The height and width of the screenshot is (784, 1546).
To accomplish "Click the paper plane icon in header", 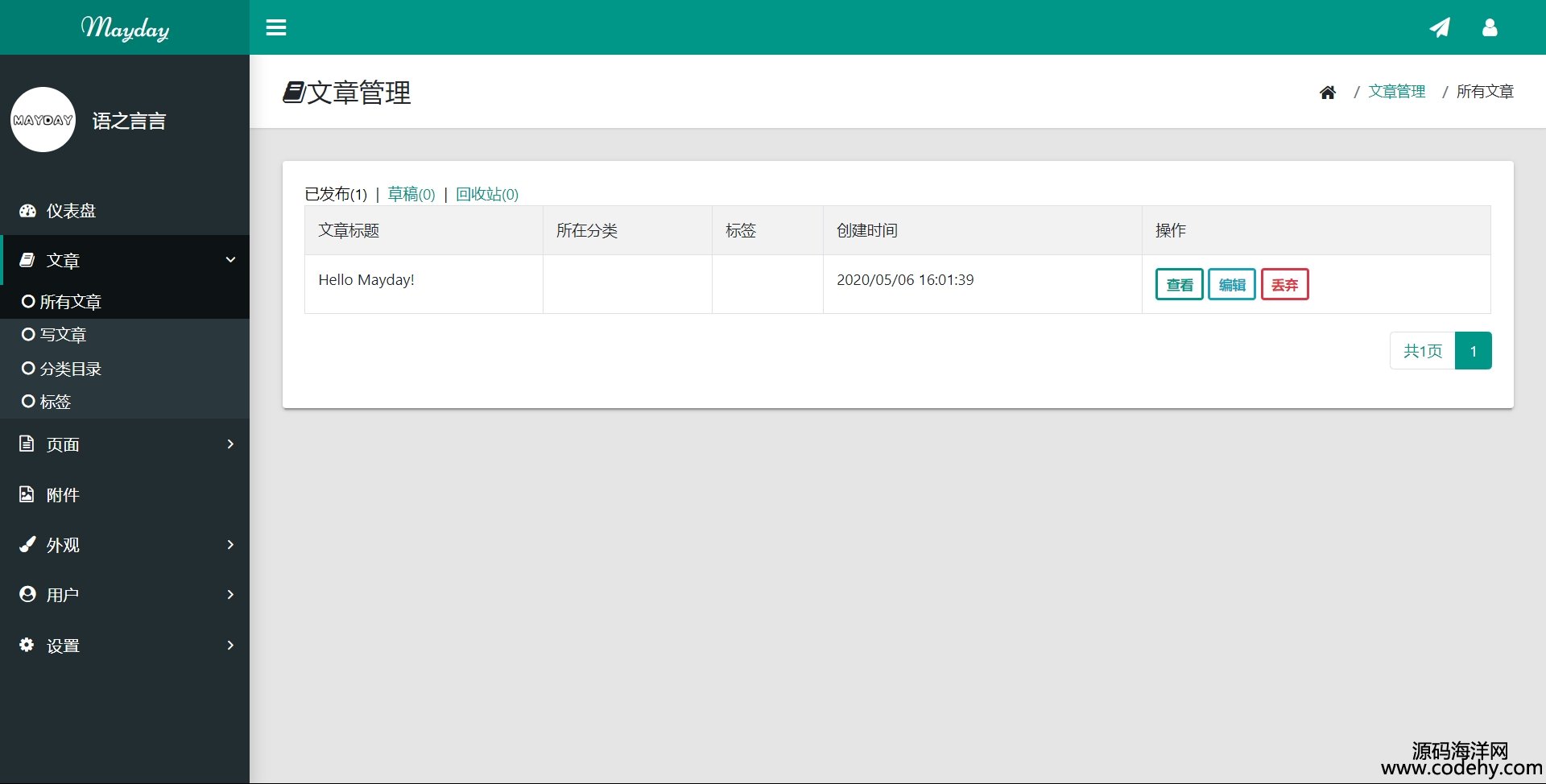I will click(x=1440, y=27).
